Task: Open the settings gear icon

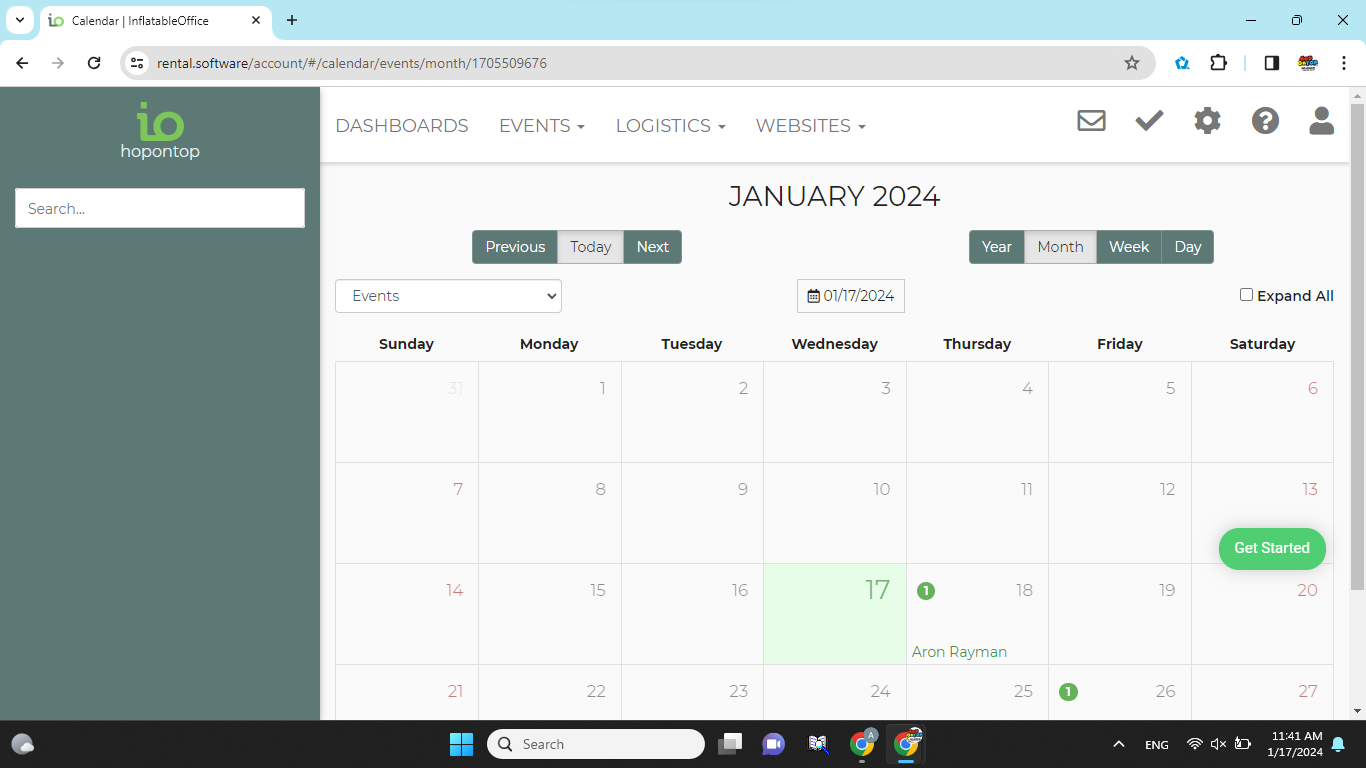Action: tap(1207, 121)
